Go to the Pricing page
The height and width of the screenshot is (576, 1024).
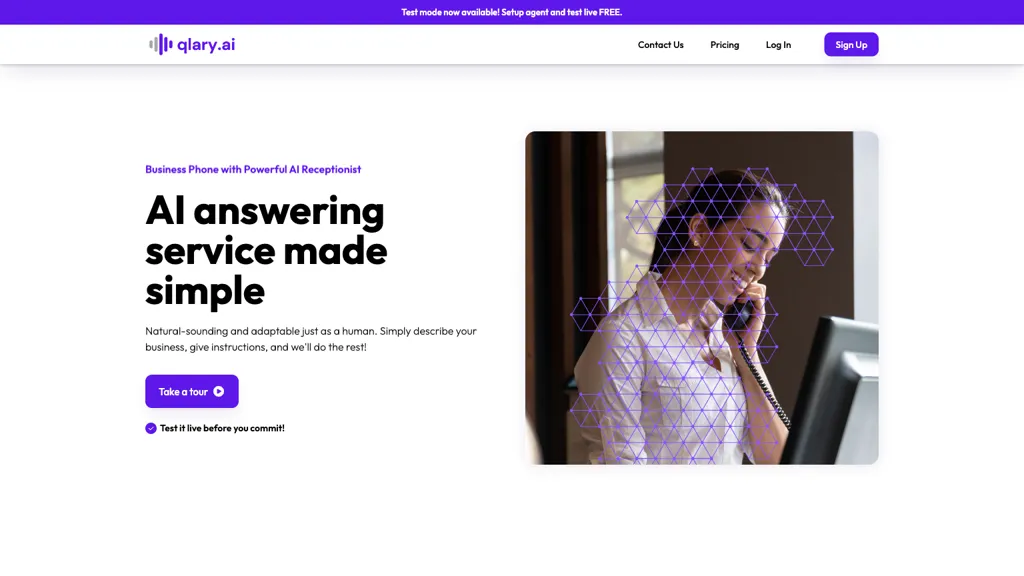724,44
